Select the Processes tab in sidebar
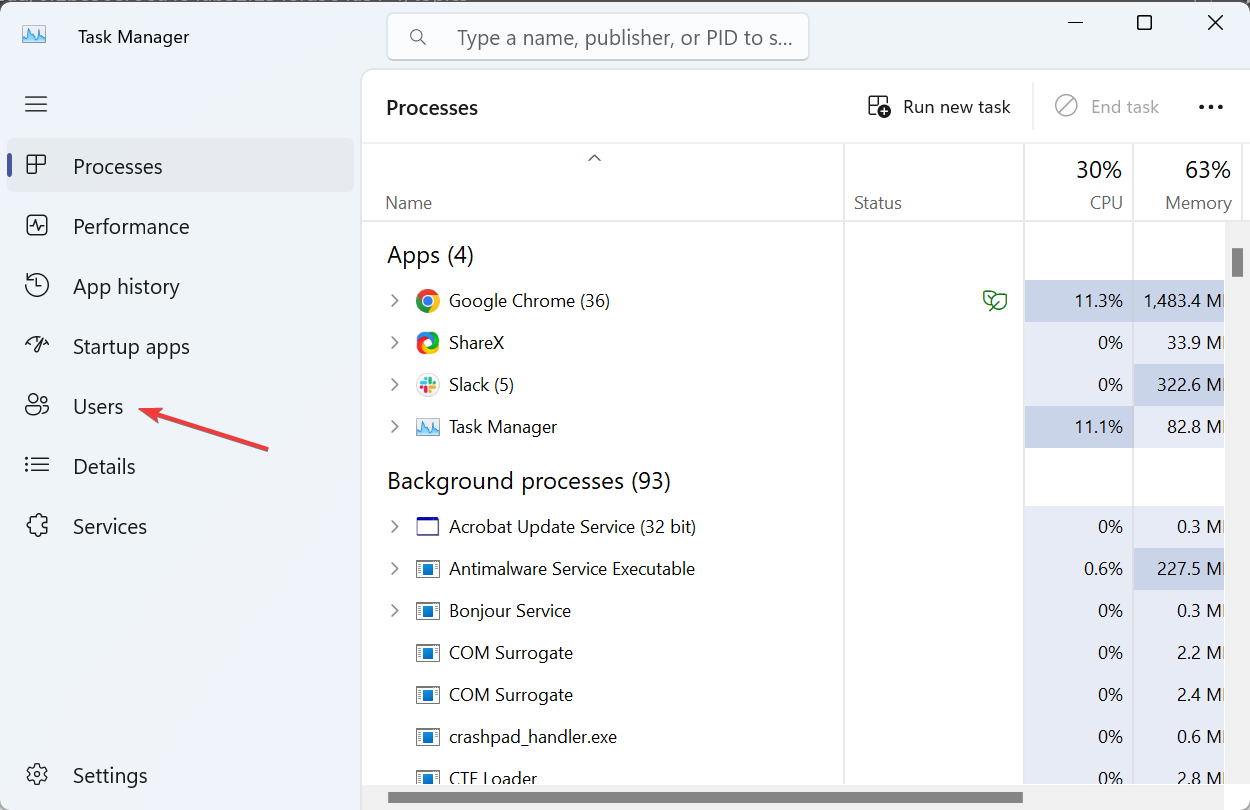The height and width of the screenshot is (810, 1250). [117, 166]
